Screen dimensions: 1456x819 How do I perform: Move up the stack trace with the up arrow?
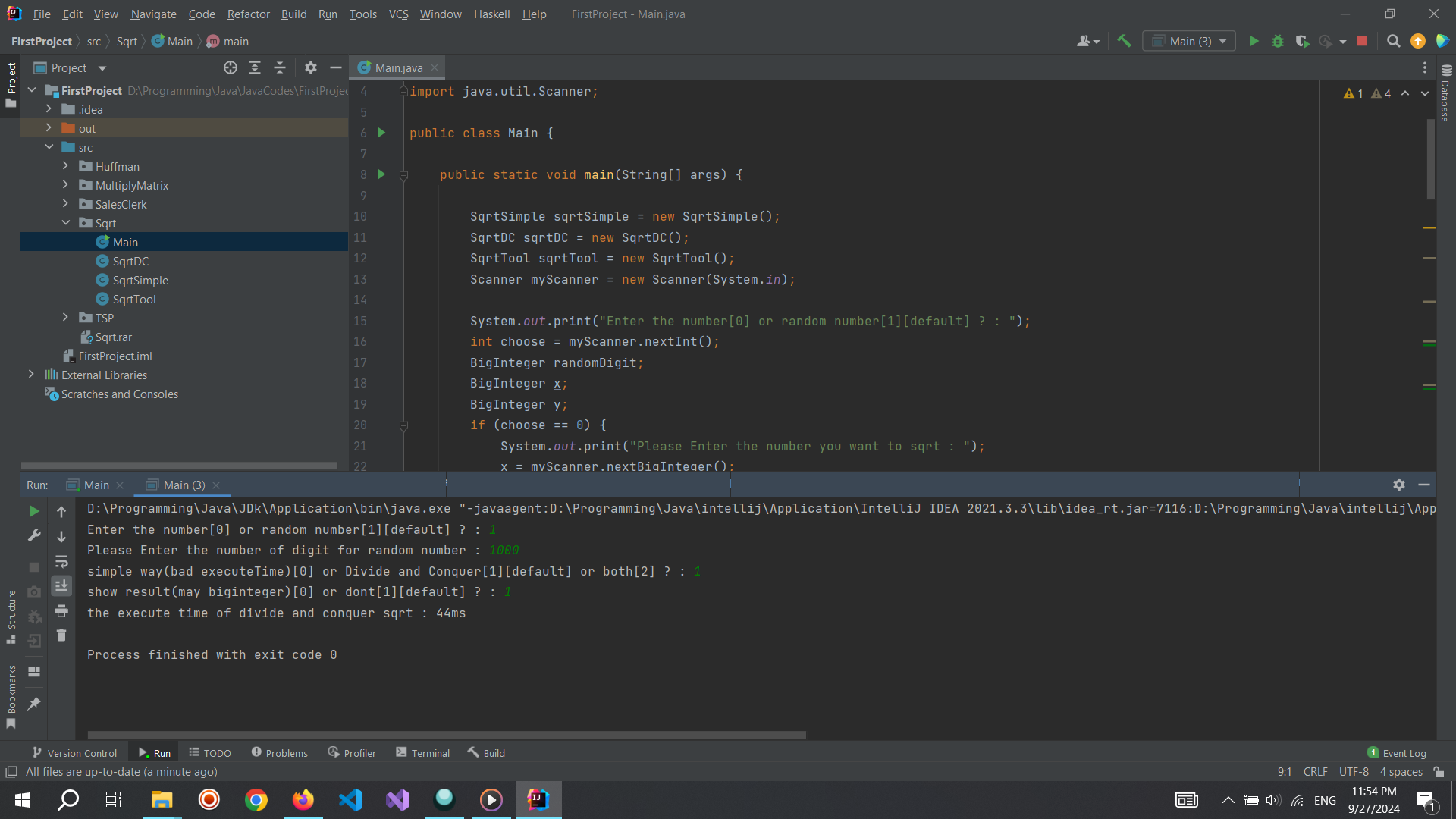(x=61, y=512)
